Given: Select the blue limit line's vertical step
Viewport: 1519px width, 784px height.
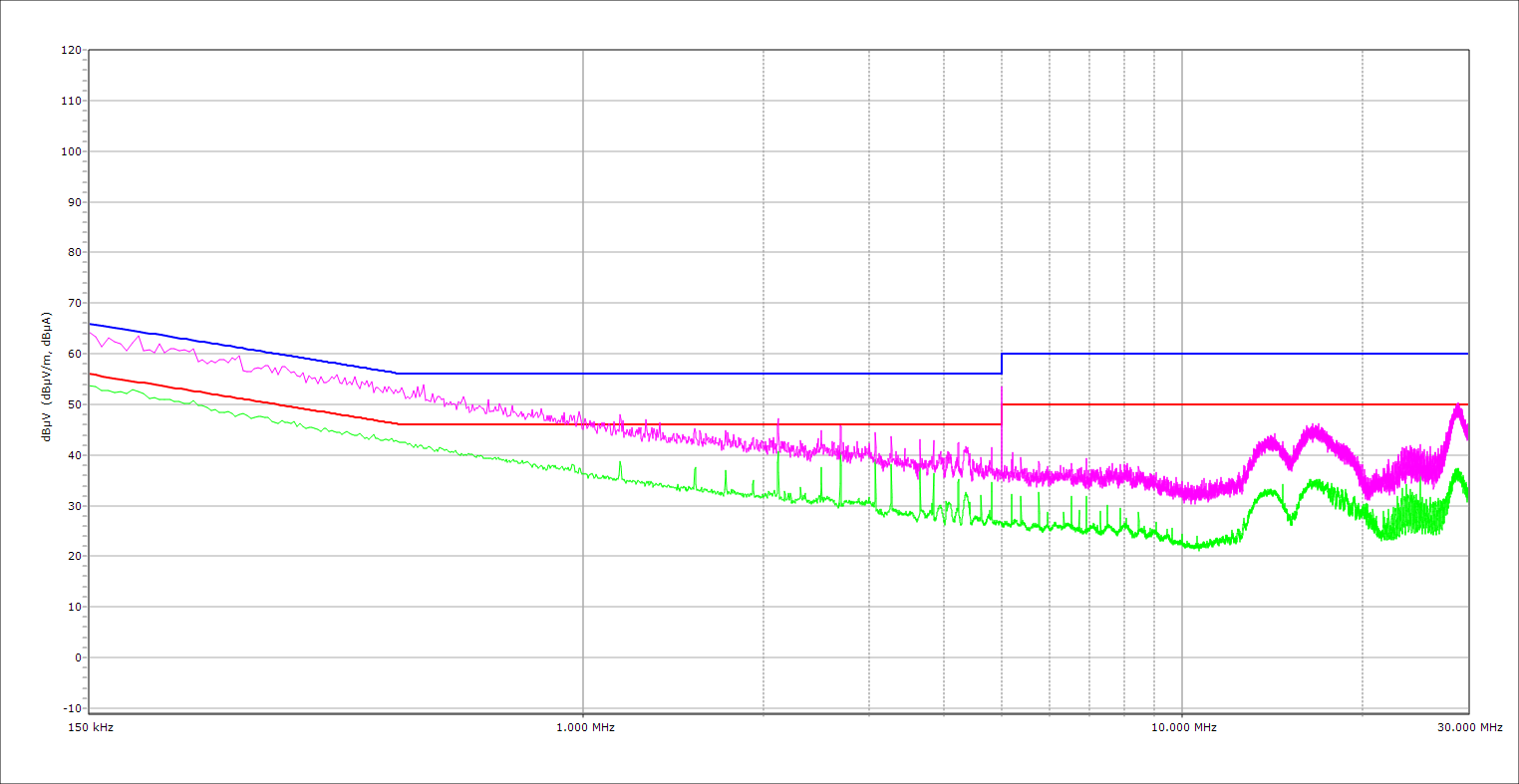Looking at the screenshot, I should pos(1002,364).
